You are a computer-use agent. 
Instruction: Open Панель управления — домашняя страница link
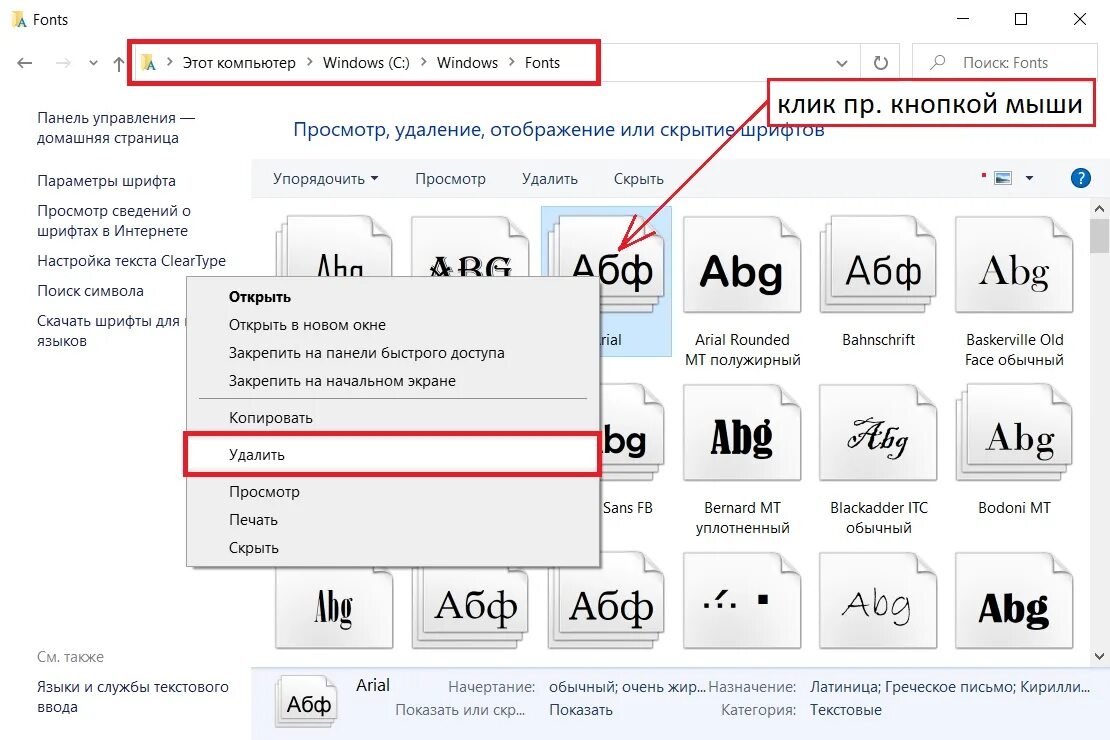click(x=115, y=128)
